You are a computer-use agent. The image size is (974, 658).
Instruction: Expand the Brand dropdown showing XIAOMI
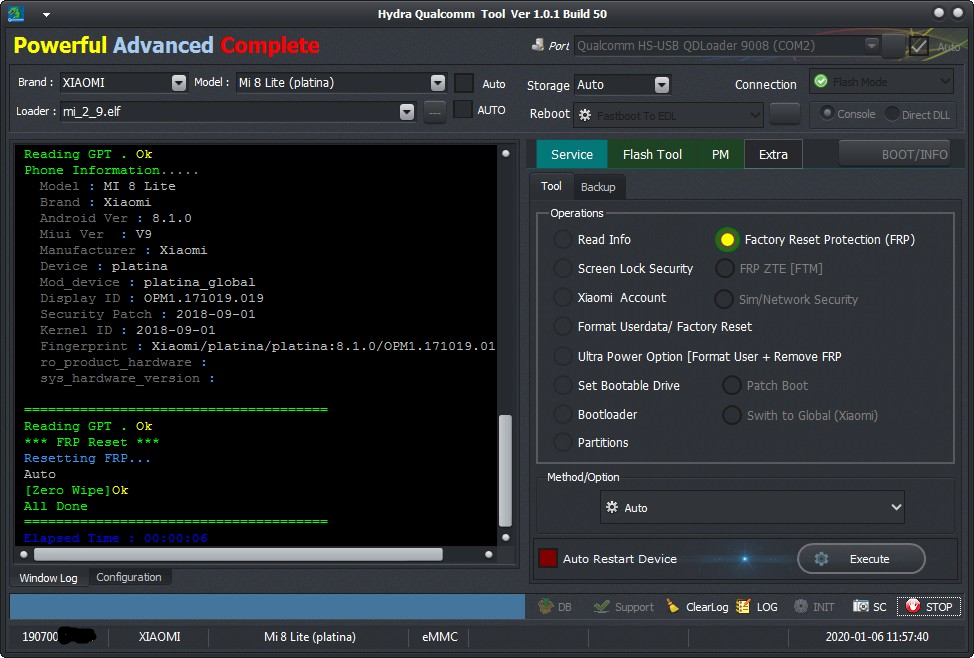pyautogui.click(x=178, y=83)
